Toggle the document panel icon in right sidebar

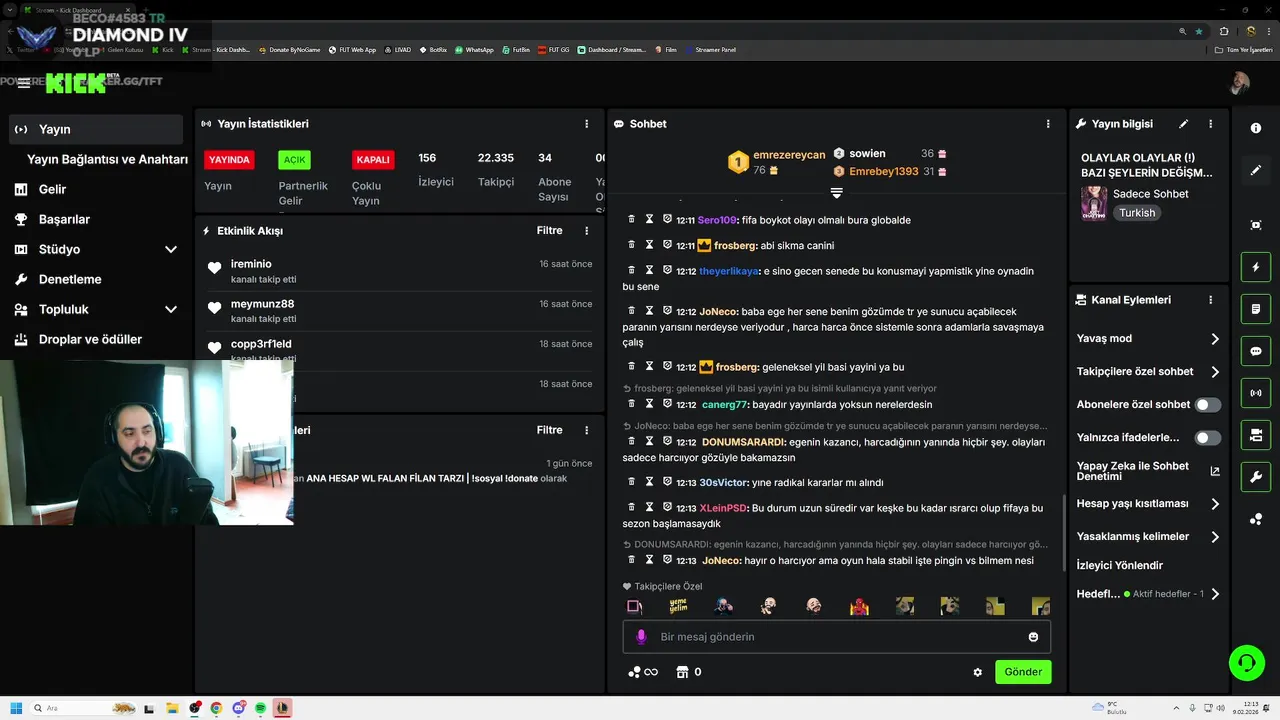click(x=1256, y=309)
